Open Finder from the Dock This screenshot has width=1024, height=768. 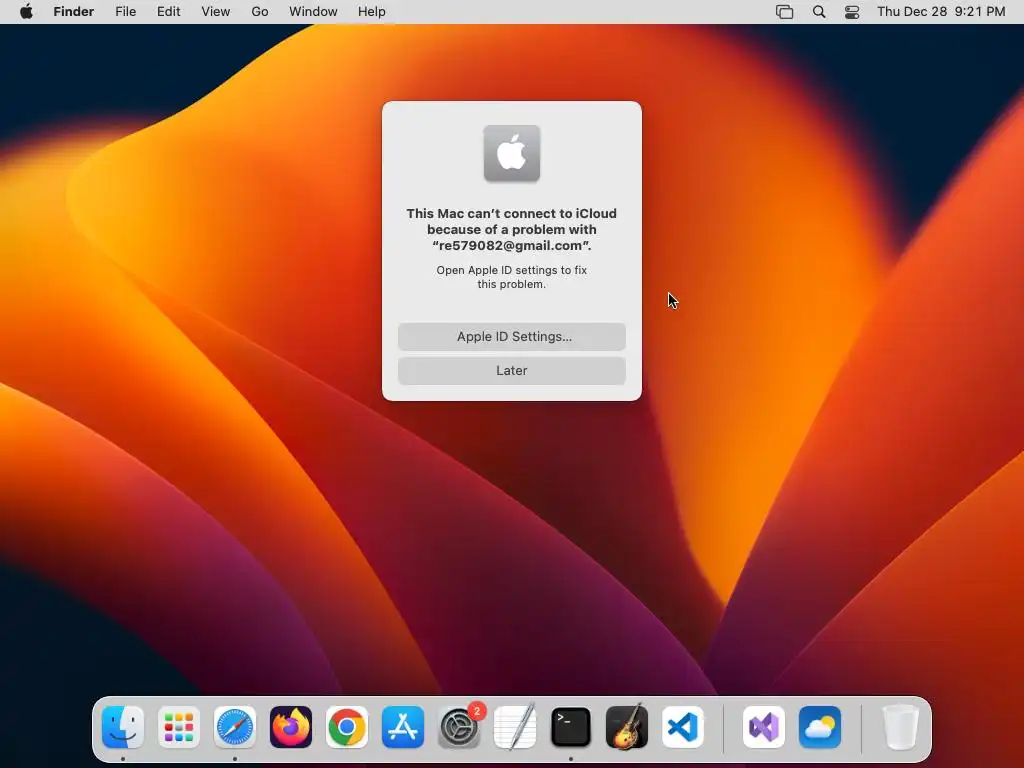click(123, 727)
